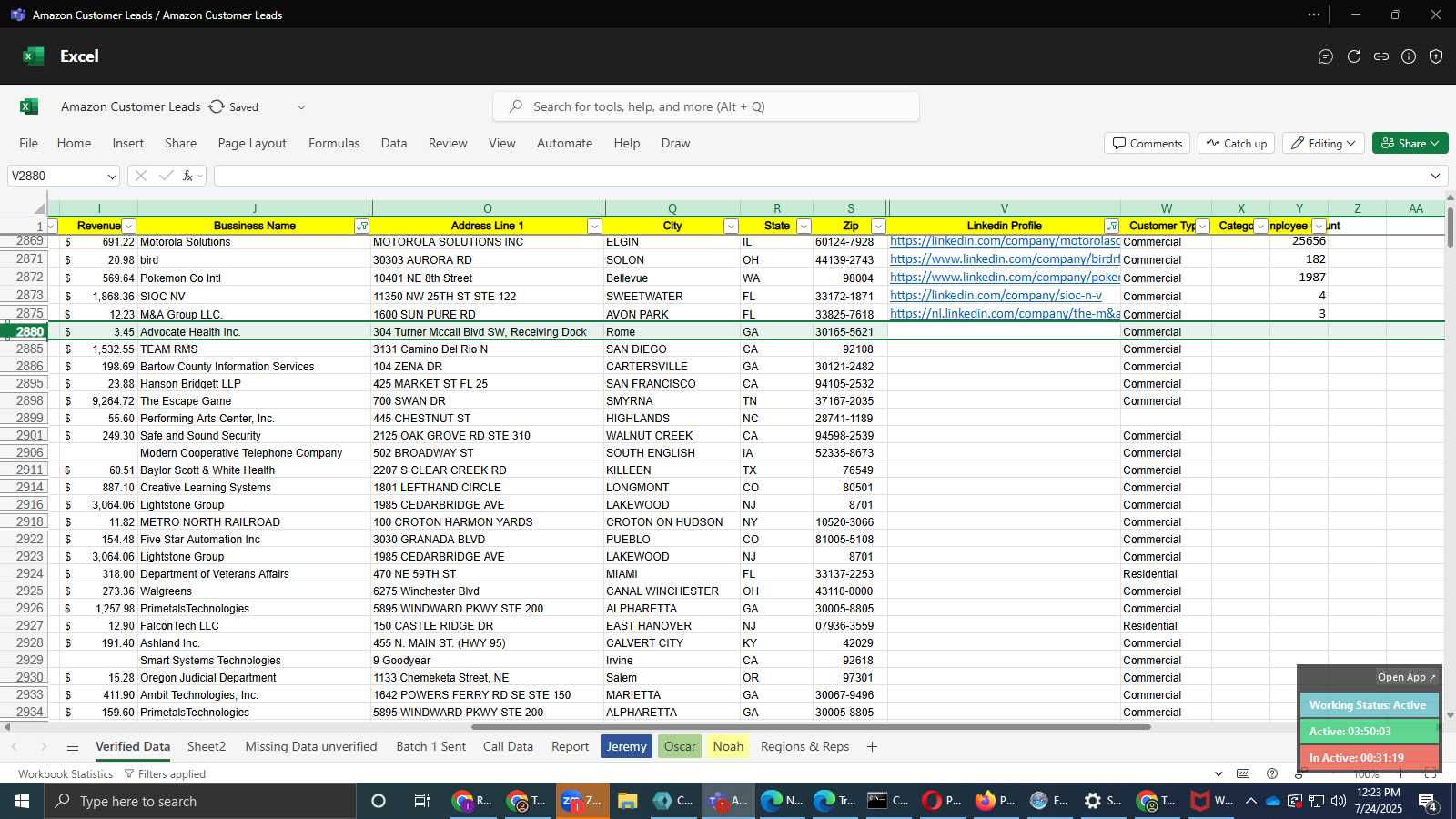Click the volume speaker tray icon
Screen dimensions: 1456x819
click(1338, 801)
